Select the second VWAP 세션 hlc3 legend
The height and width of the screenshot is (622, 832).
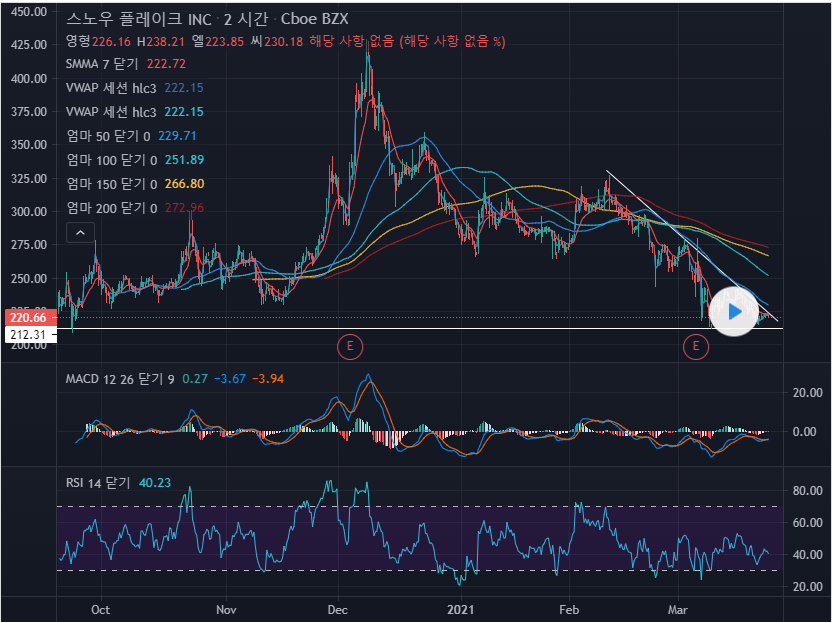click(111, 111)
